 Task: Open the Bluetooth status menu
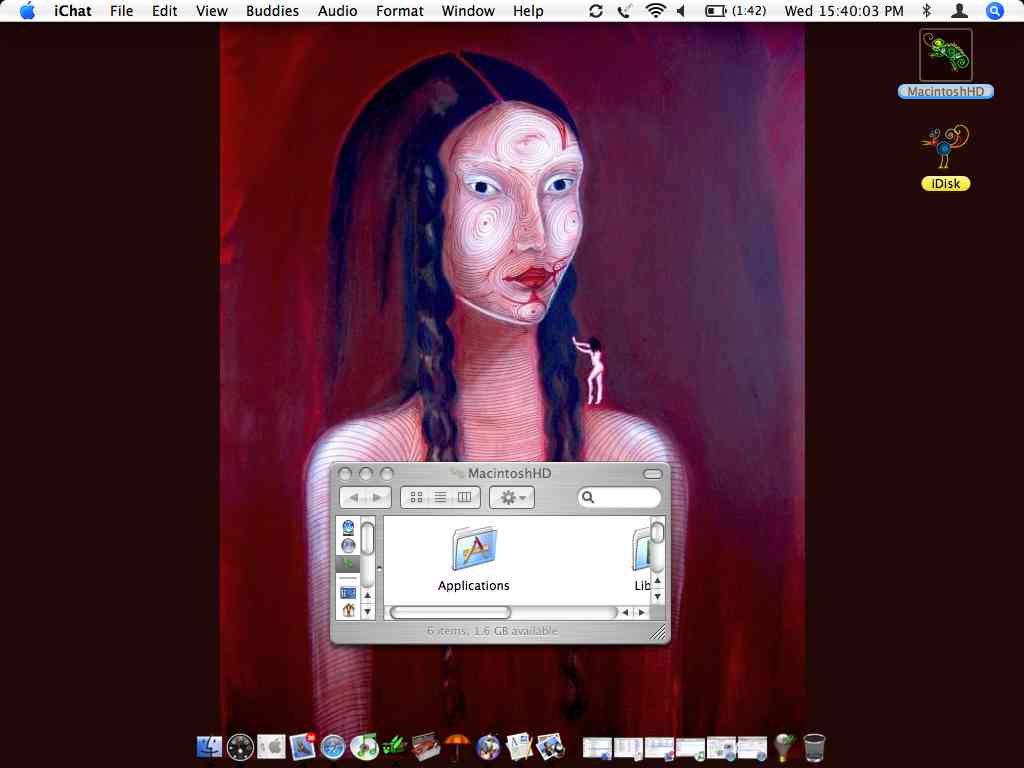click(x=926, y=11)
